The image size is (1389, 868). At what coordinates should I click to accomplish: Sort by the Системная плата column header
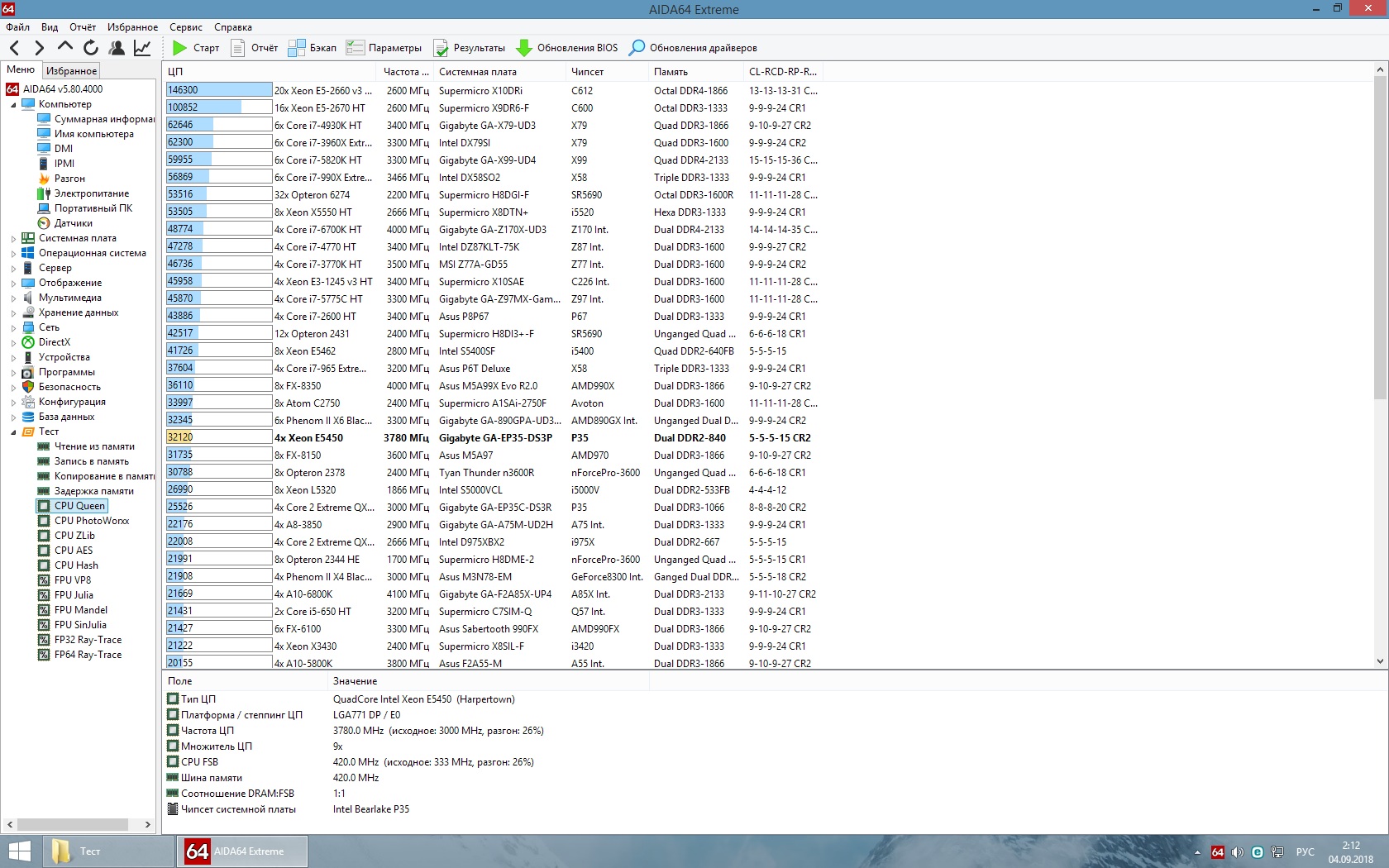(500, 72)
